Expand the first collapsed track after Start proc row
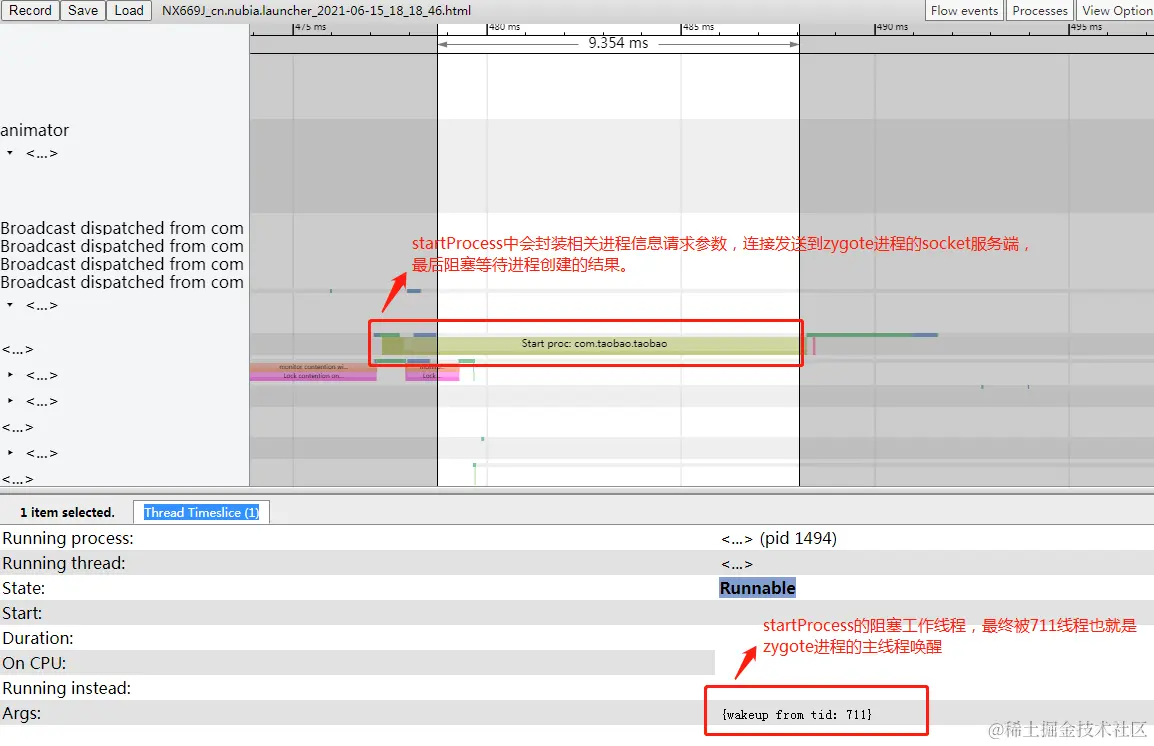The height and width of the screenshot is (746, 1154). click(10, 375)
